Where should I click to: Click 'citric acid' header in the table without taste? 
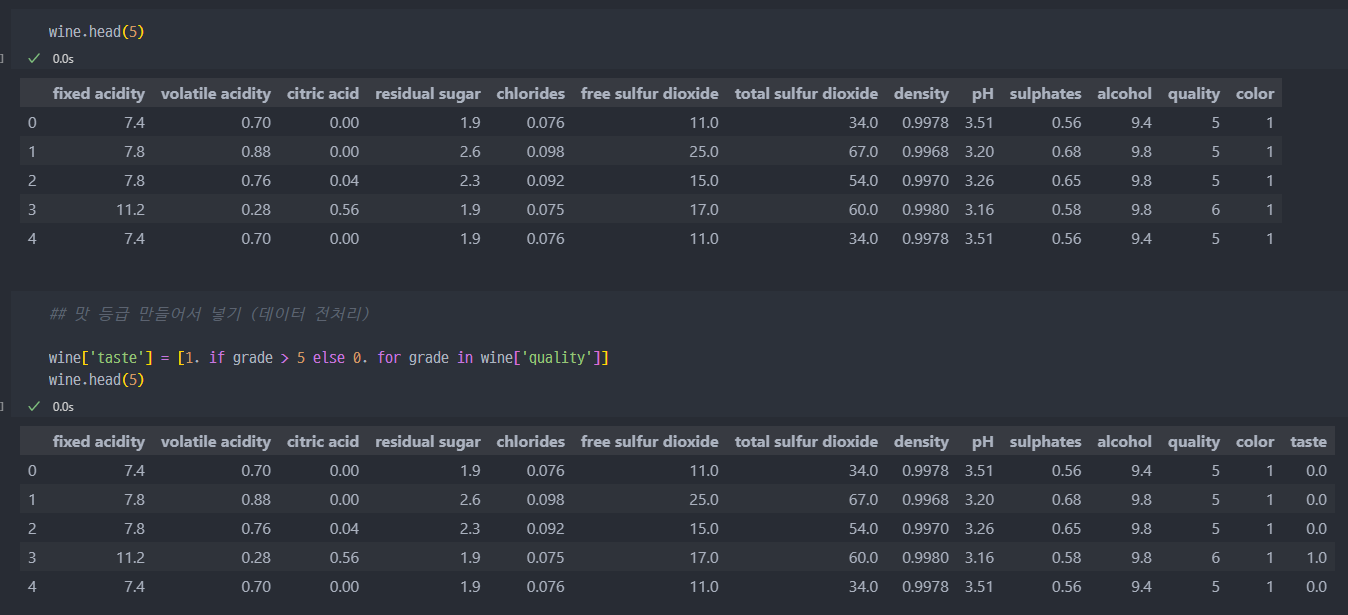(323, 94)
